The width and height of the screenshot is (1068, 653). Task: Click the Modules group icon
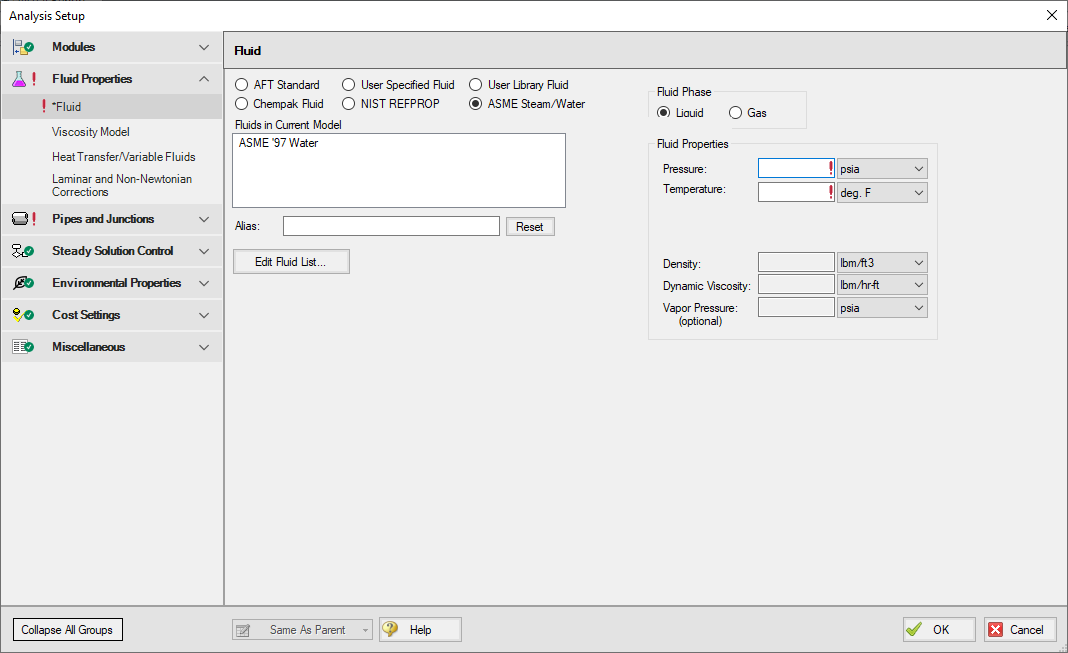click(21, 47)
